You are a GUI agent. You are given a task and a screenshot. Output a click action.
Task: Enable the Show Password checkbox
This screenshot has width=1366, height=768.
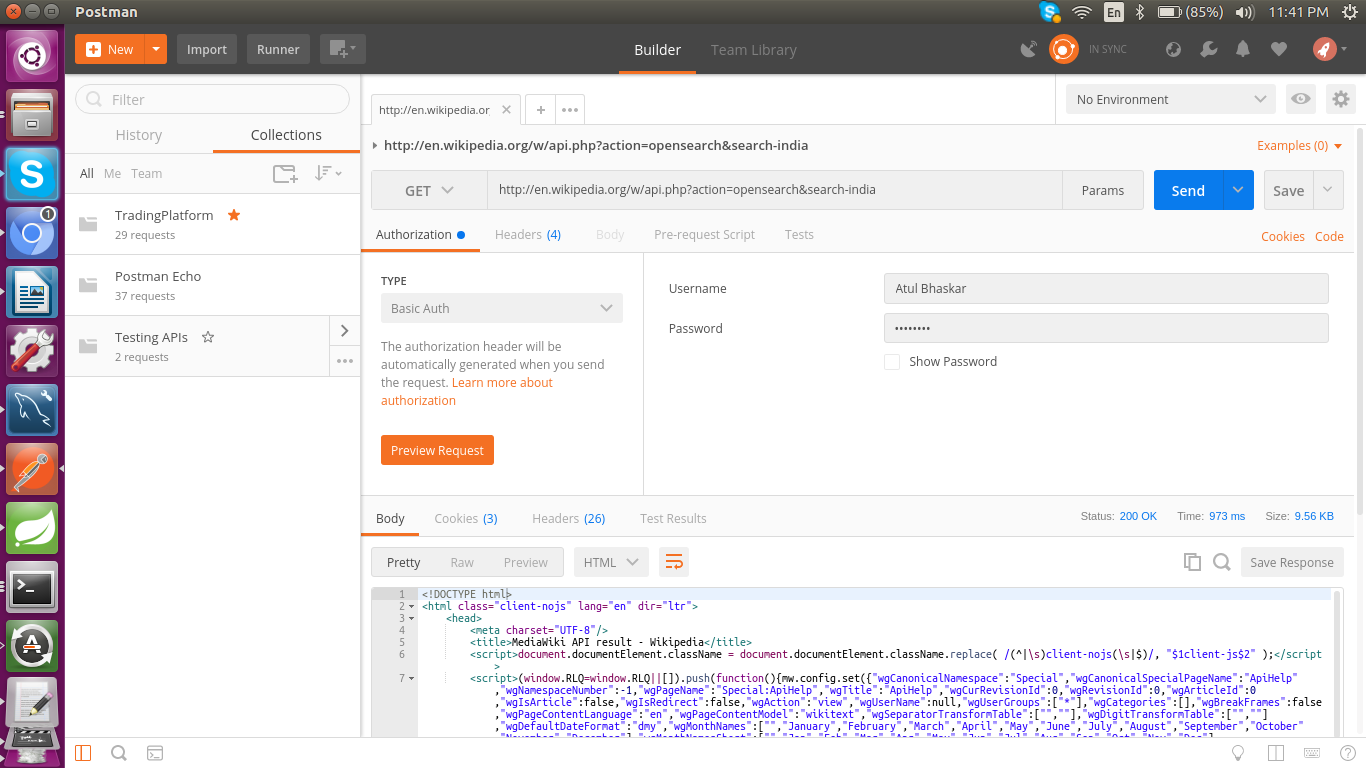pos(892,361)
